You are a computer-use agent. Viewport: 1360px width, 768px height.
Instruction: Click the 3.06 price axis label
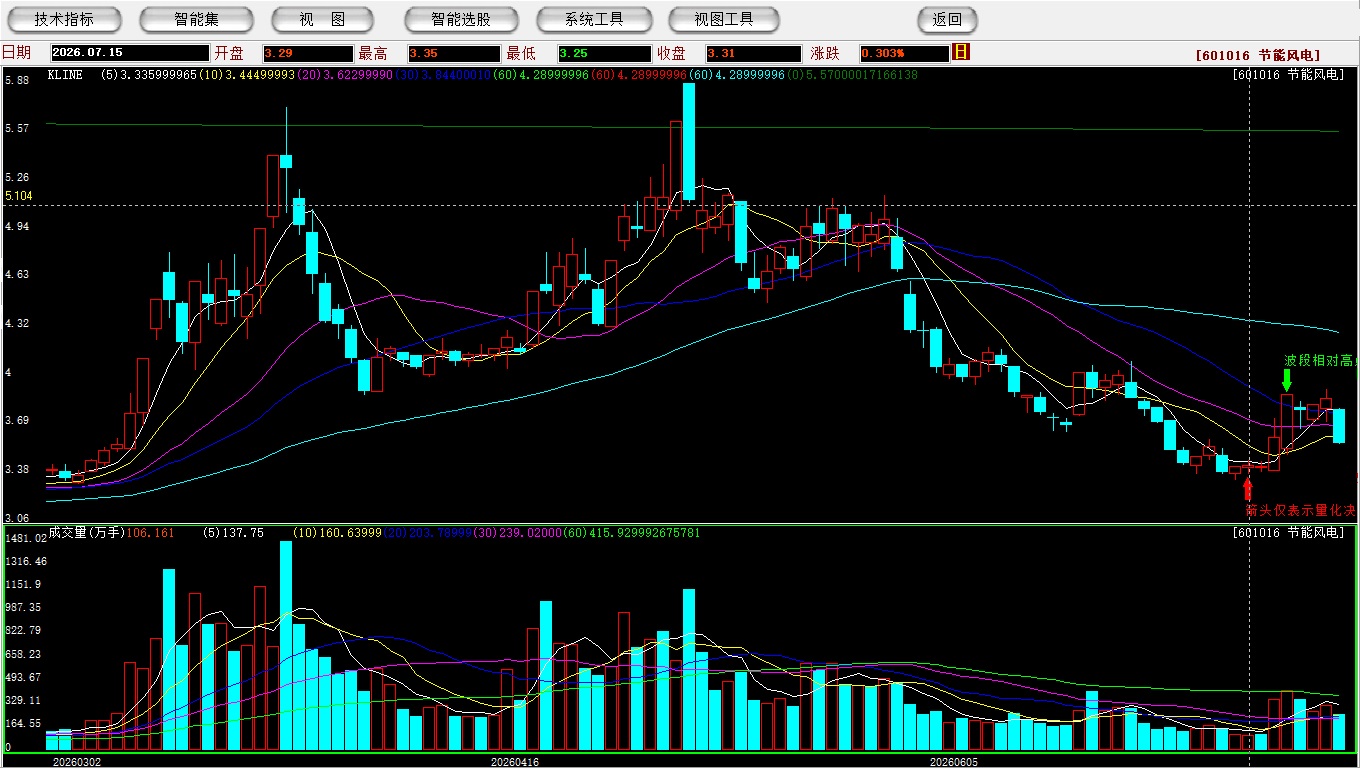coord(16,518)
